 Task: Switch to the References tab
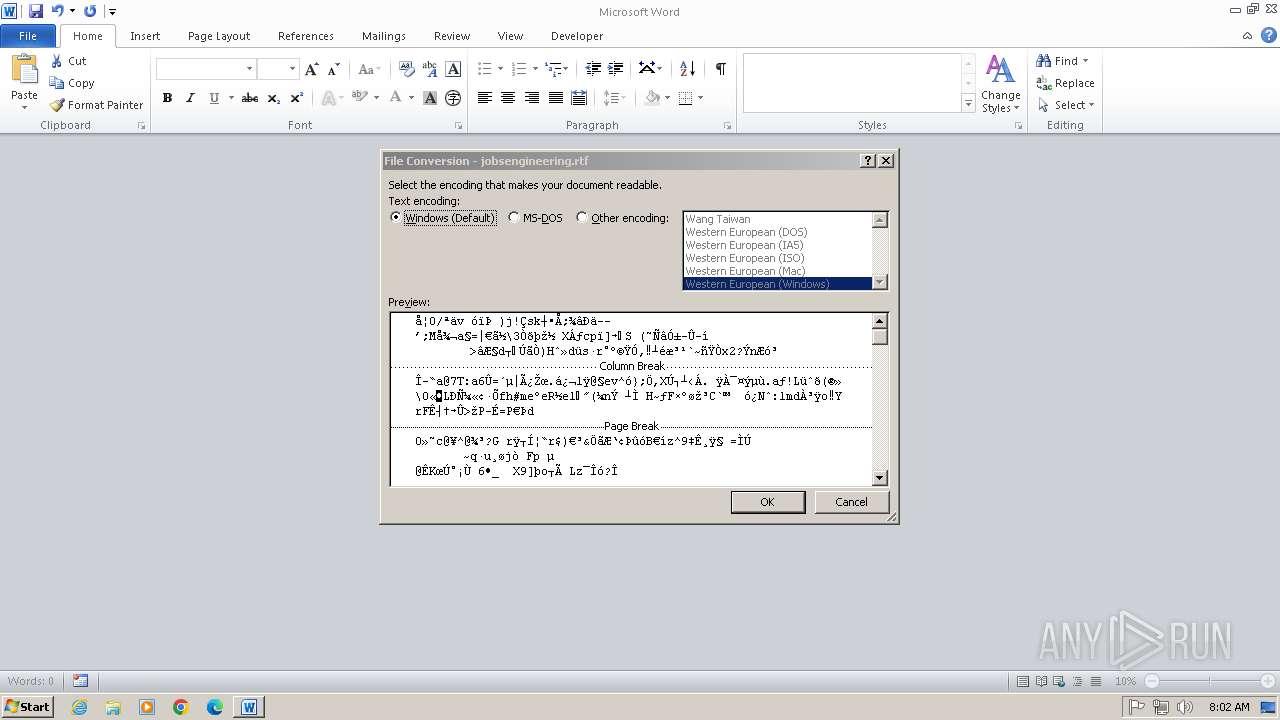tap(306, 36)
